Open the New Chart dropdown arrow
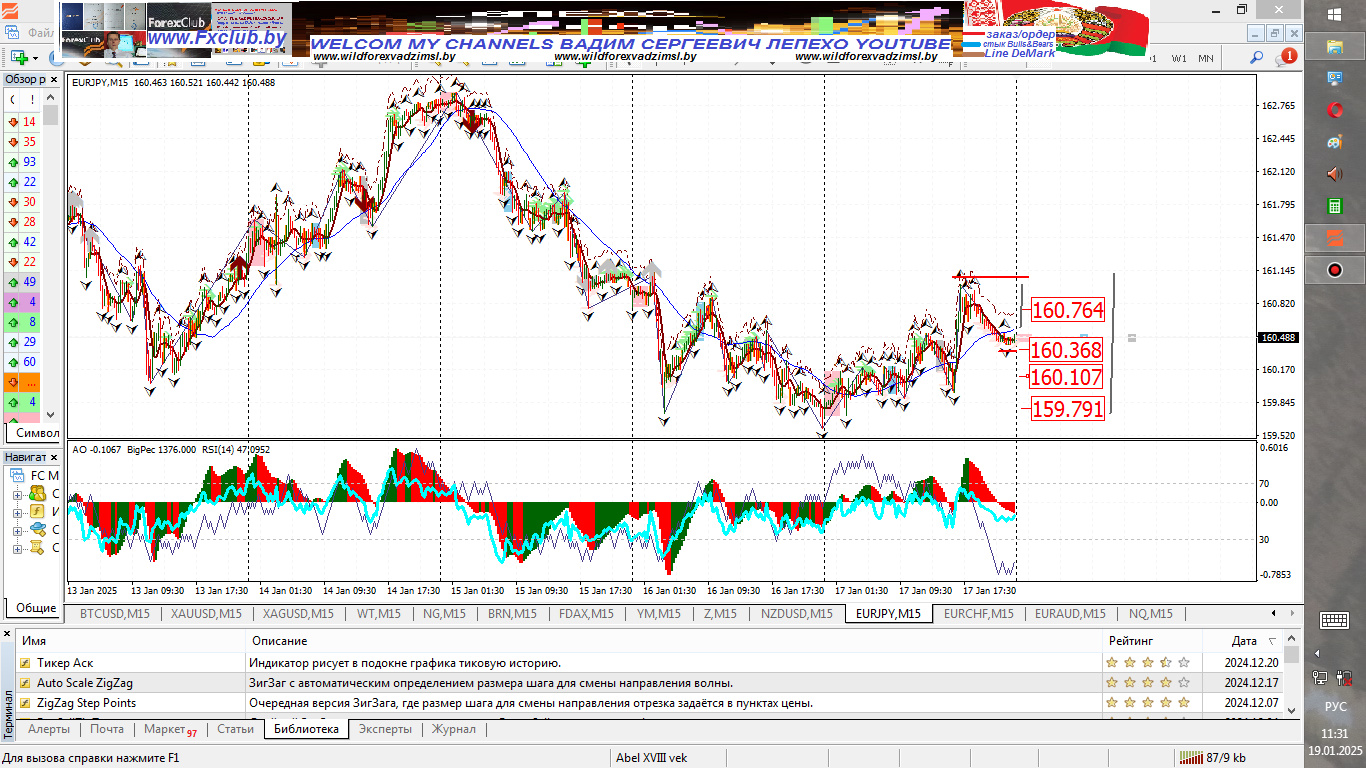The image size is (1366, 768). tap(36, 58)
